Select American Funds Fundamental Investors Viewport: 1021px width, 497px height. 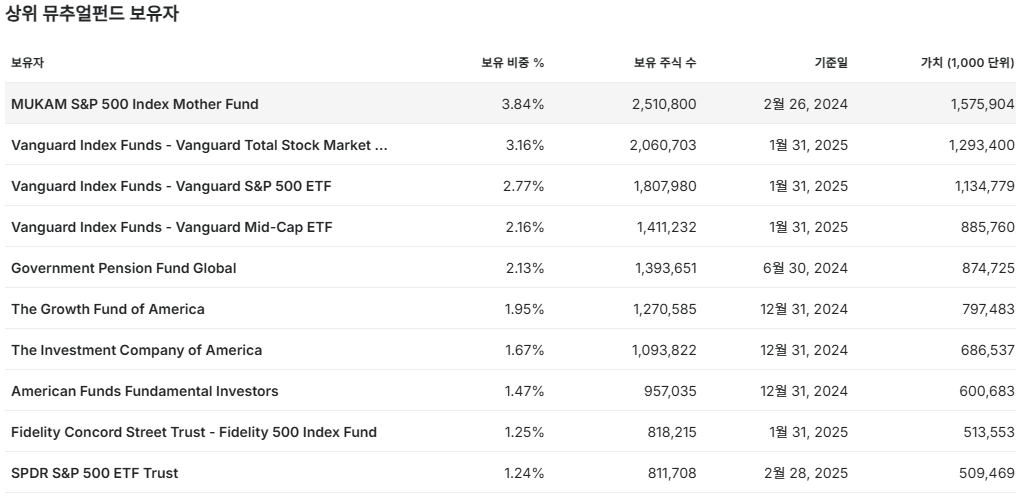click(x=145, y=391)
